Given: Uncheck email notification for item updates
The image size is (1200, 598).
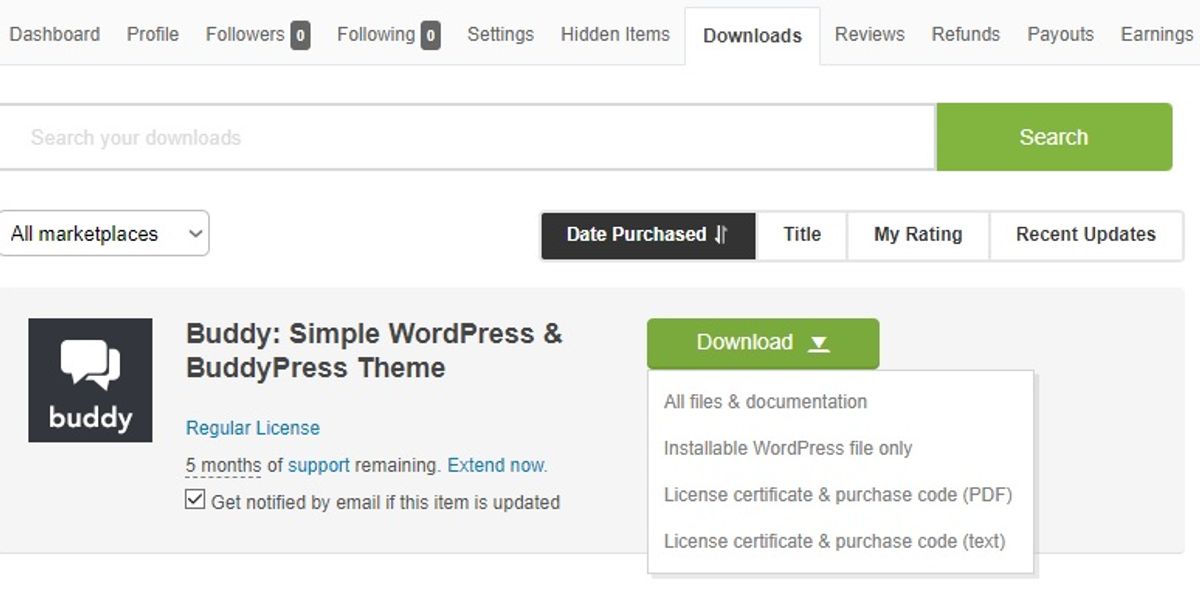Looking at the screenshot, I should click(x=196, y=500).
